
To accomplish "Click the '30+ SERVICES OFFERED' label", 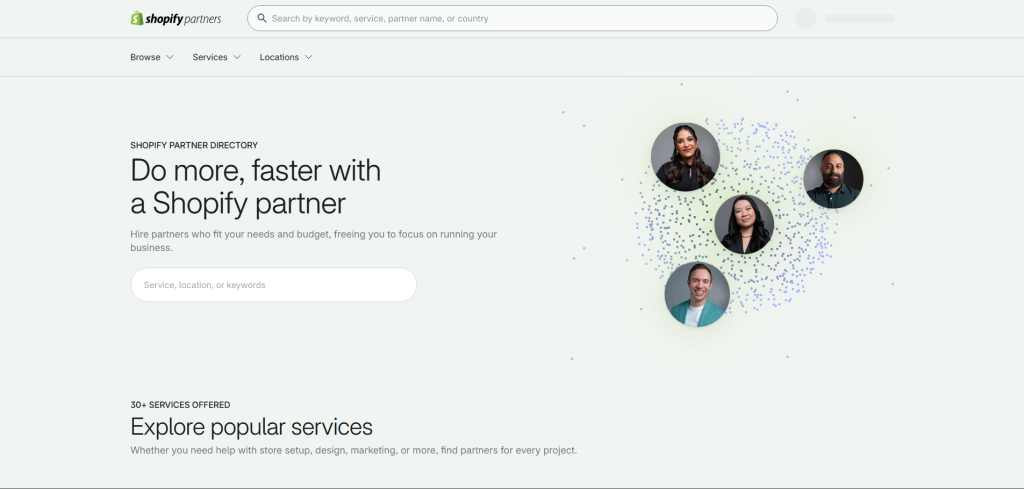I will point(180,405).
